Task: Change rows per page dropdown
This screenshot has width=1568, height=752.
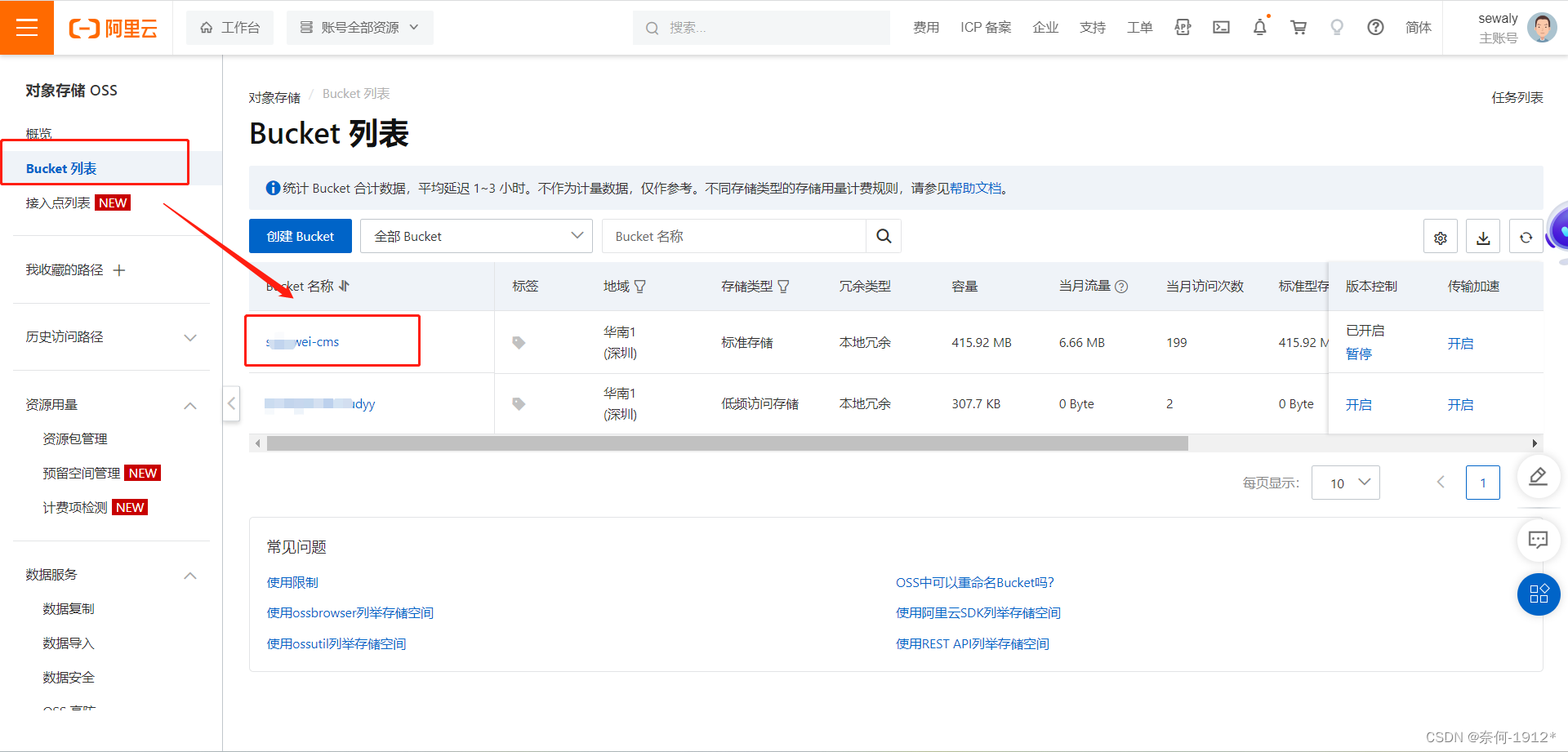Action: click(1346, 483)
